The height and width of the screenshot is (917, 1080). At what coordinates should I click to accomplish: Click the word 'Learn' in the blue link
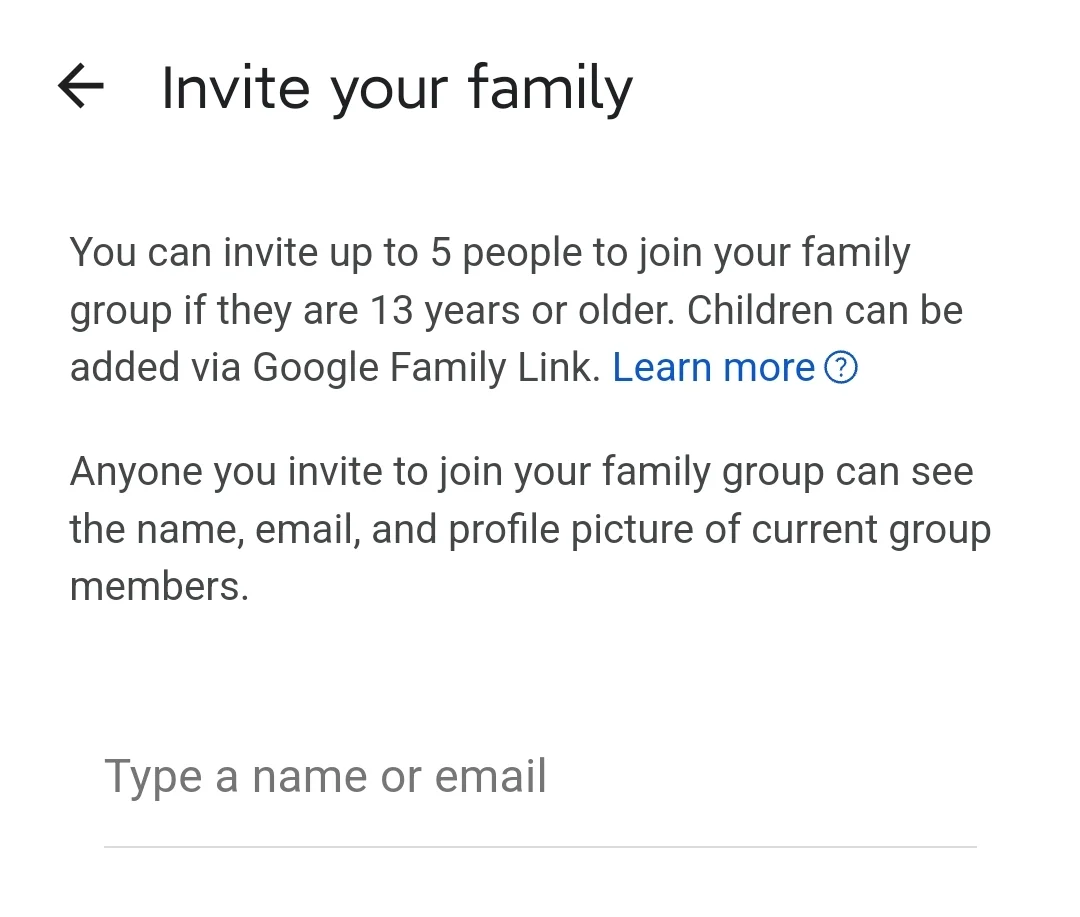(662, 367)
